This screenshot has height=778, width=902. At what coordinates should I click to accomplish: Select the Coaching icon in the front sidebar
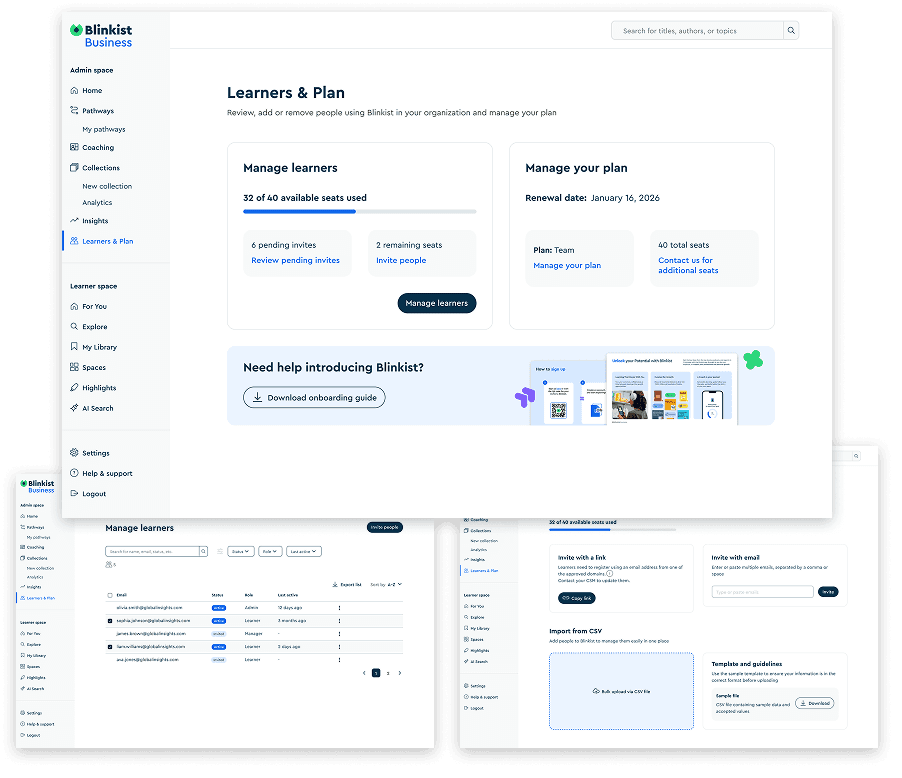74,147
